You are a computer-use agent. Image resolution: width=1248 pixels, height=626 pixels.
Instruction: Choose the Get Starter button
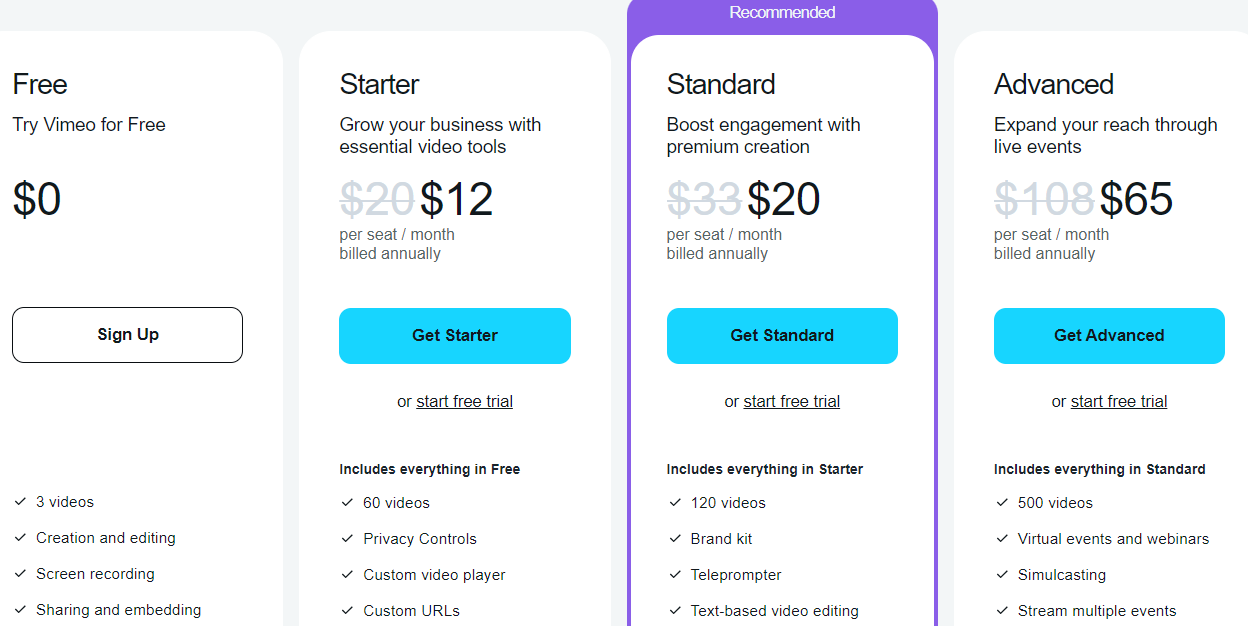[455, 336]
